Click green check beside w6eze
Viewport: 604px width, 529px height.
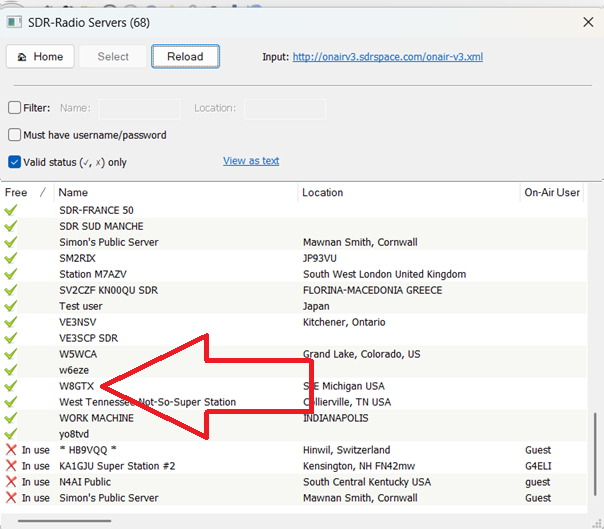coord(11,370)
